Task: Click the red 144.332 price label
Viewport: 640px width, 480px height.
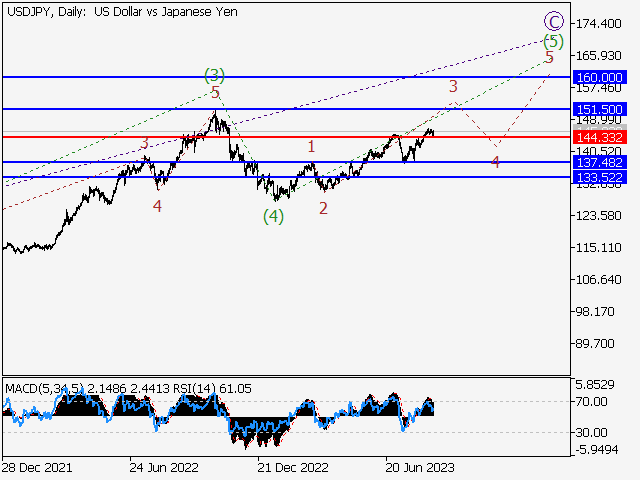Action: [x=600, y=137]
